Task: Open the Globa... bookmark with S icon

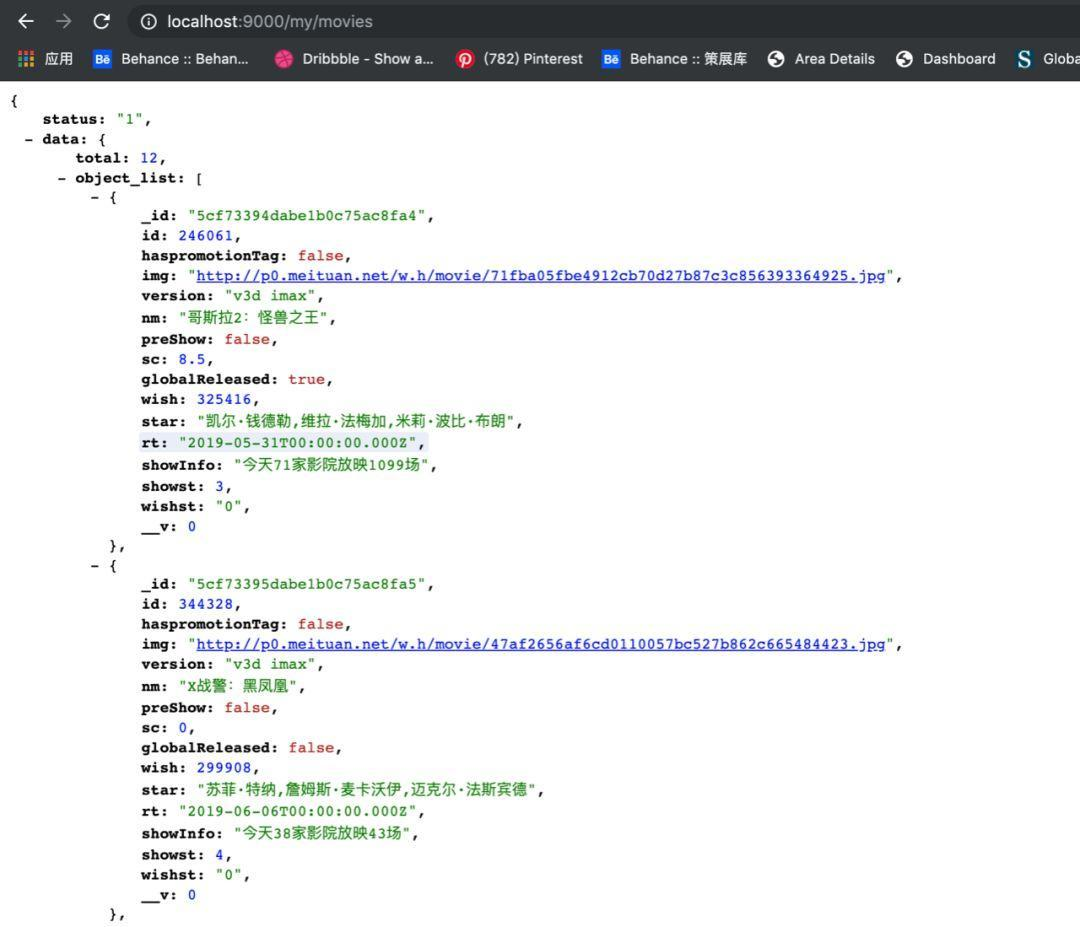Action: [1048, 59]
